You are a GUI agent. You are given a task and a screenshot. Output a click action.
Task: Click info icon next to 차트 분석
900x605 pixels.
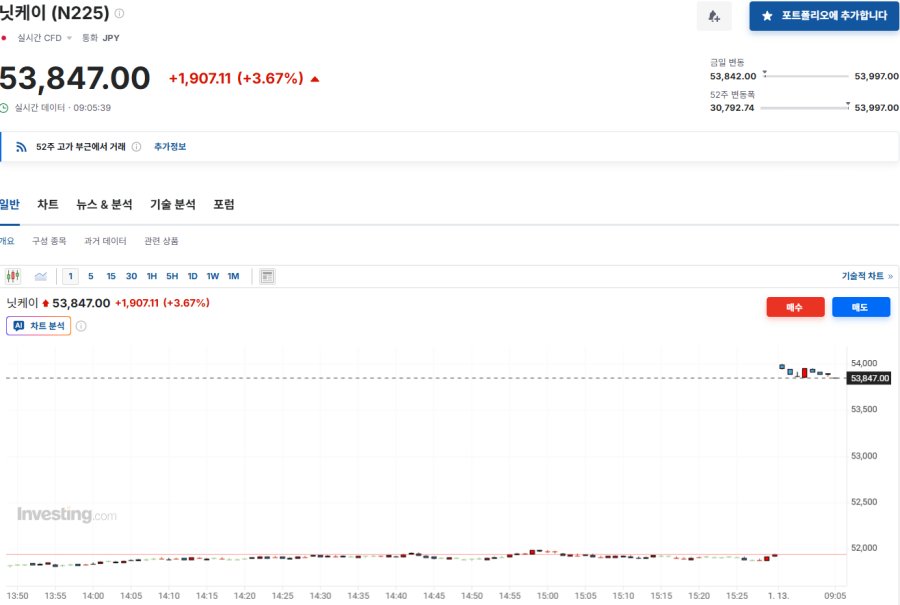[81, 326]
